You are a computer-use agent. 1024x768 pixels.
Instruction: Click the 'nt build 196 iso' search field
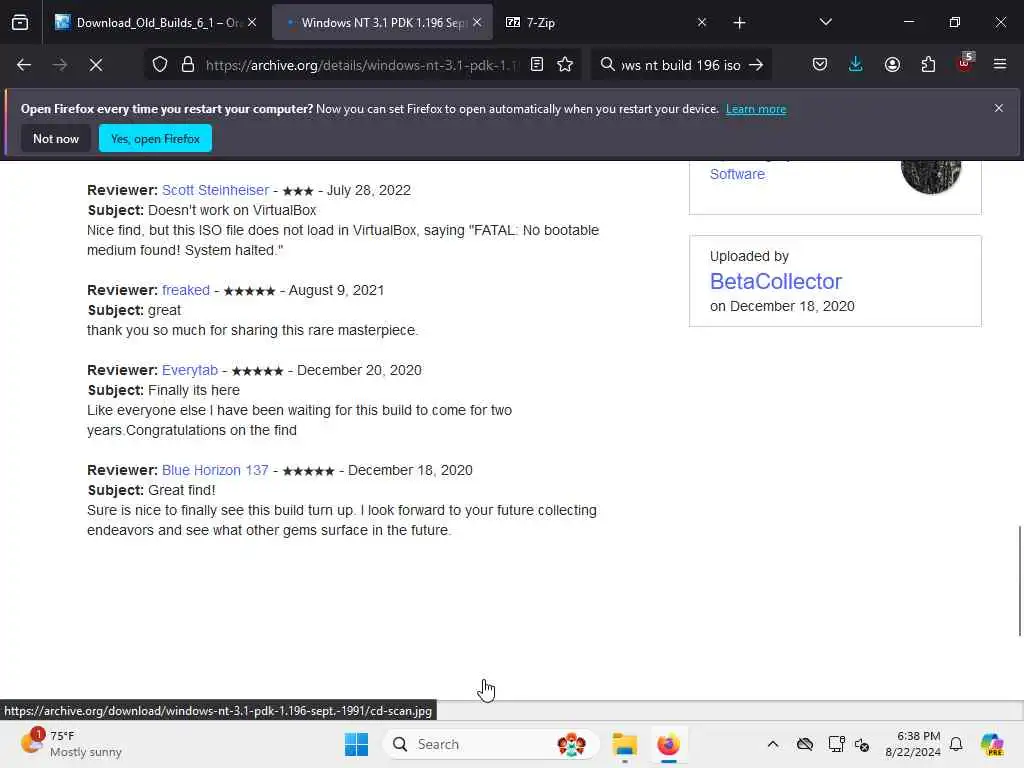[680, 65]
